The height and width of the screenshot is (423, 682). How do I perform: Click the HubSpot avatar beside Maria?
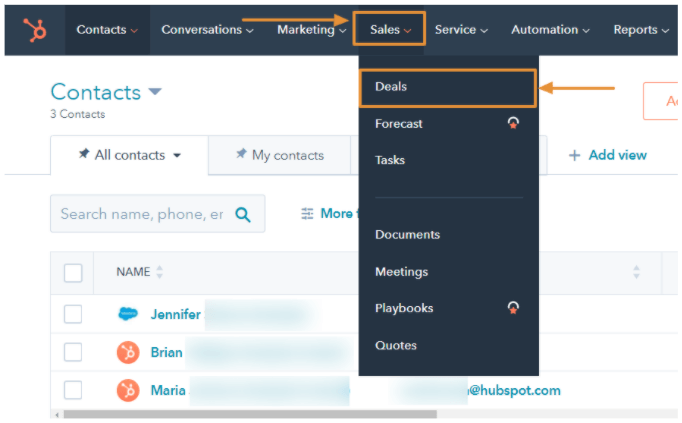pos(128,390)
